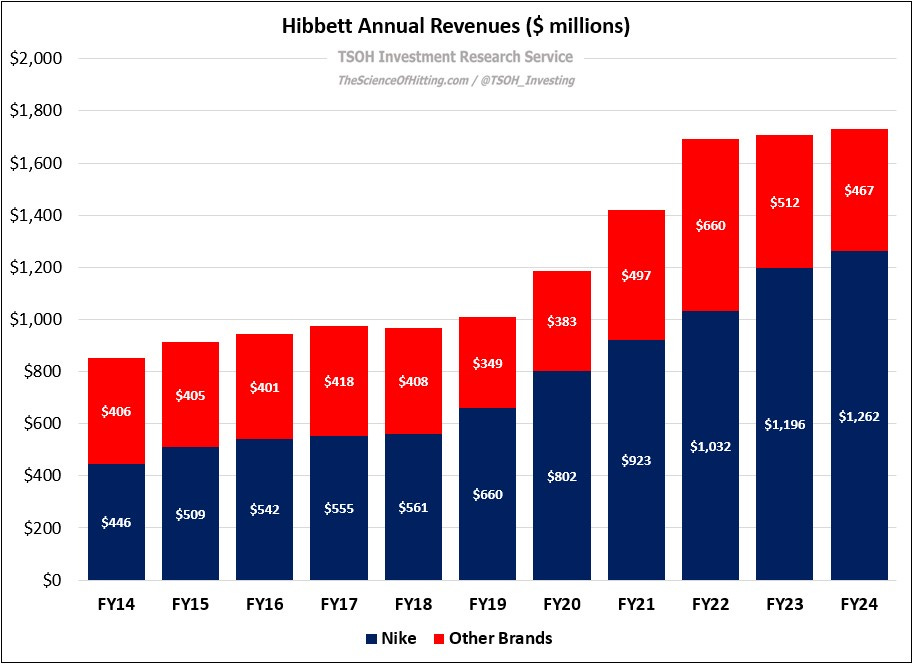Click the Nike navy legend swatch

pyautogui.click(x=371, y=639)
